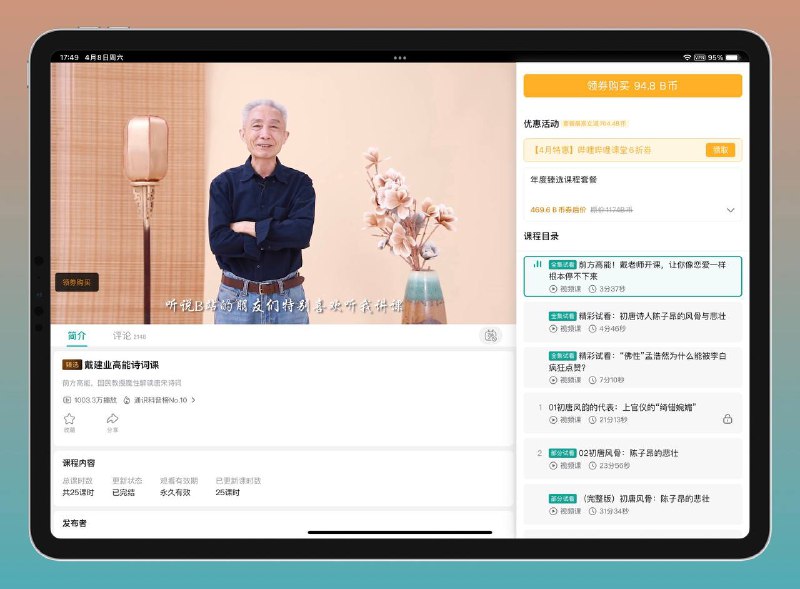
Task: Tap the circular floating badge beside the 简介 tab
Action: (489, 336)
